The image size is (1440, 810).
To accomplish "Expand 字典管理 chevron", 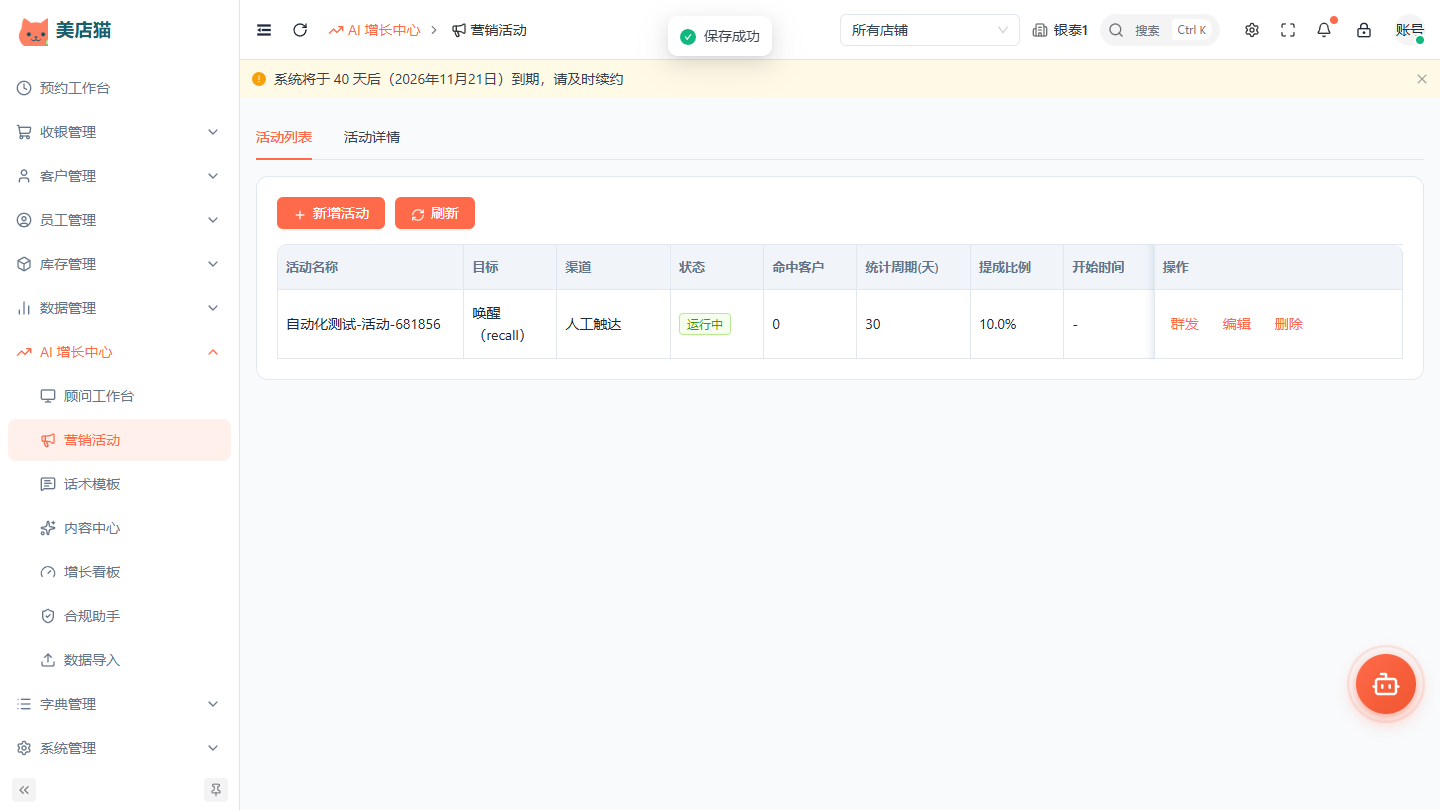I will [x=212, y=704].
